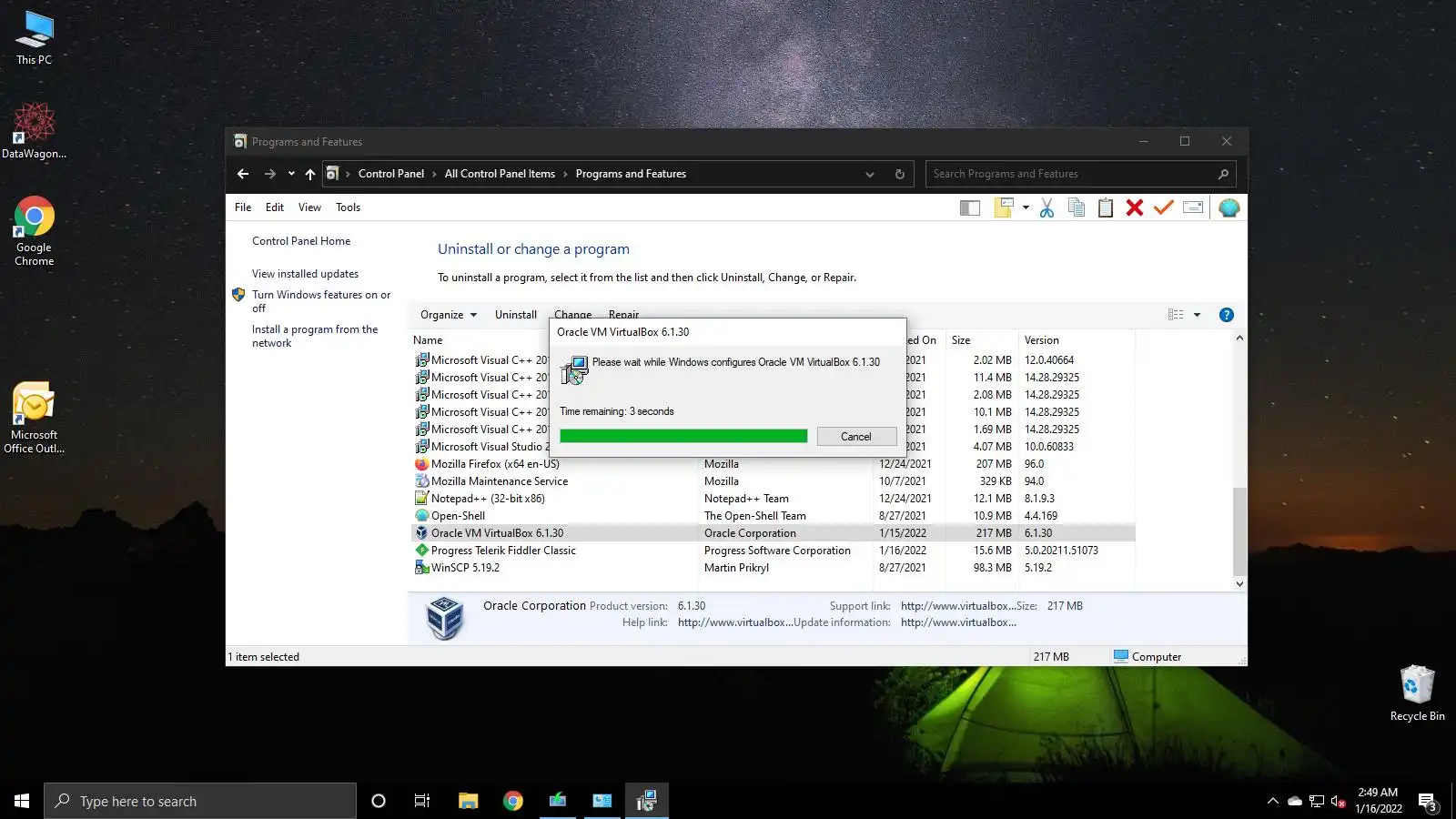The width and height of the screenshot is (1456, 819).
Task: Click Install a program from the network
Action: [315, 336]
